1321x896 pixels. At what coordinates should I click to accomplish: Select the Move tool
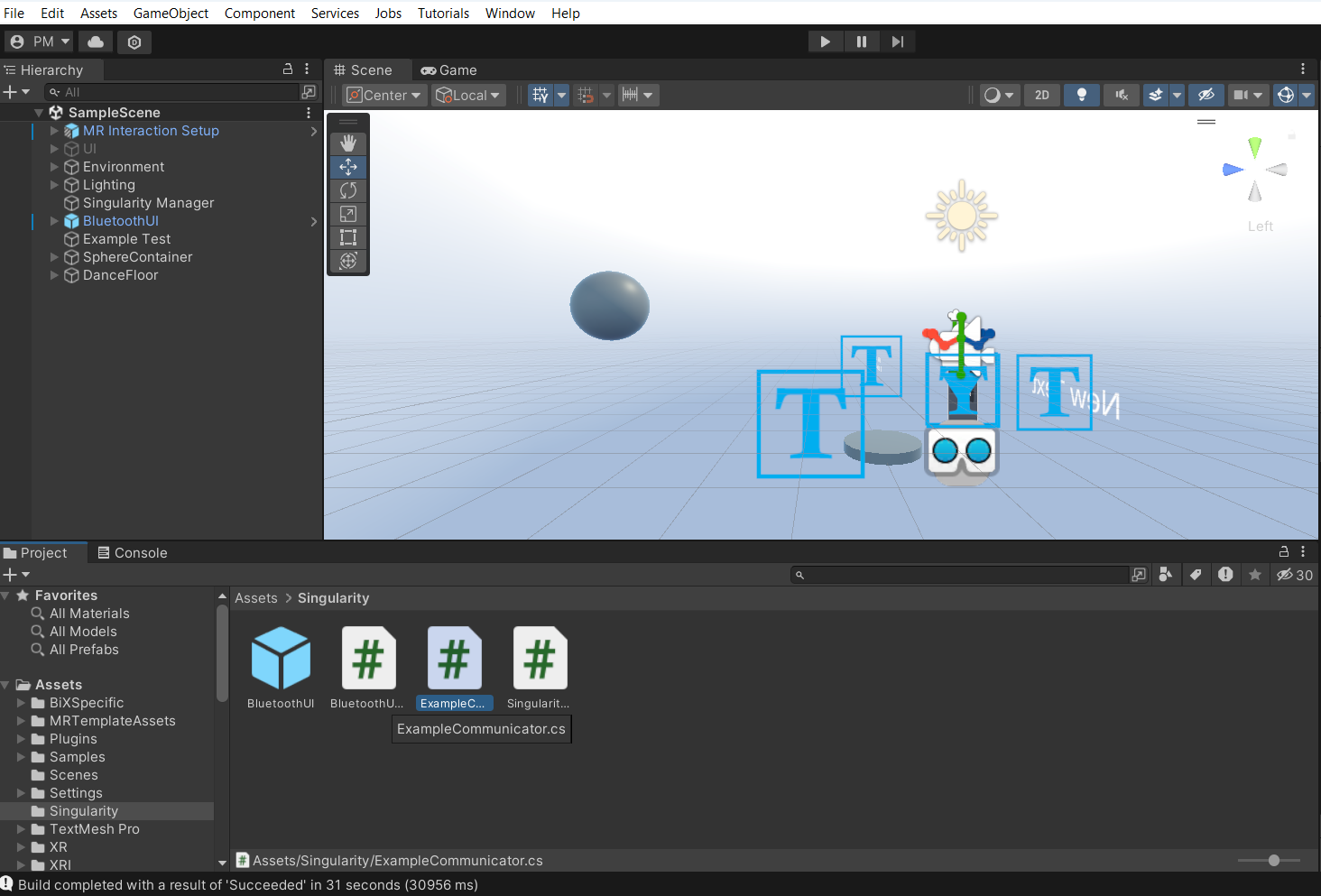(x=348, y=167)
